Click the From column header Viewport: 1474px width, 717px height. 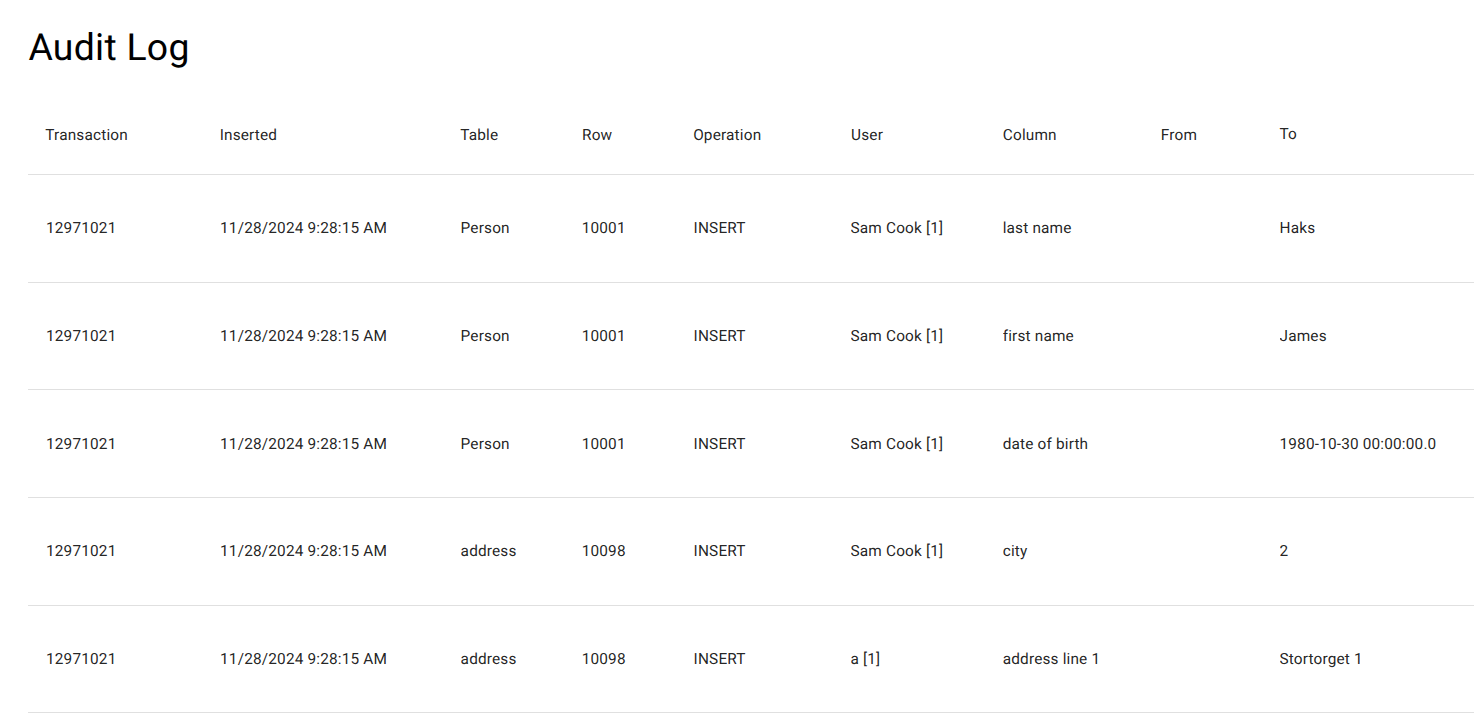point(1178,135)
